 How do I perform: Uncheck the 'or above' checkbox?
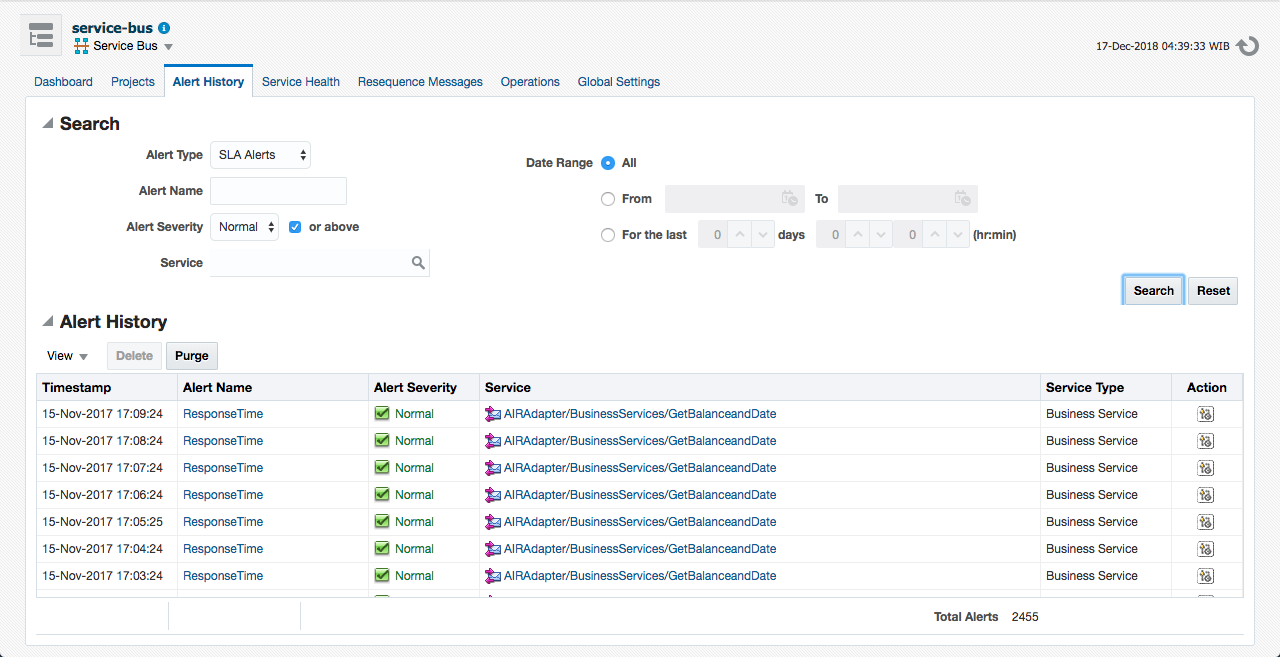click(x=294, y=227)
